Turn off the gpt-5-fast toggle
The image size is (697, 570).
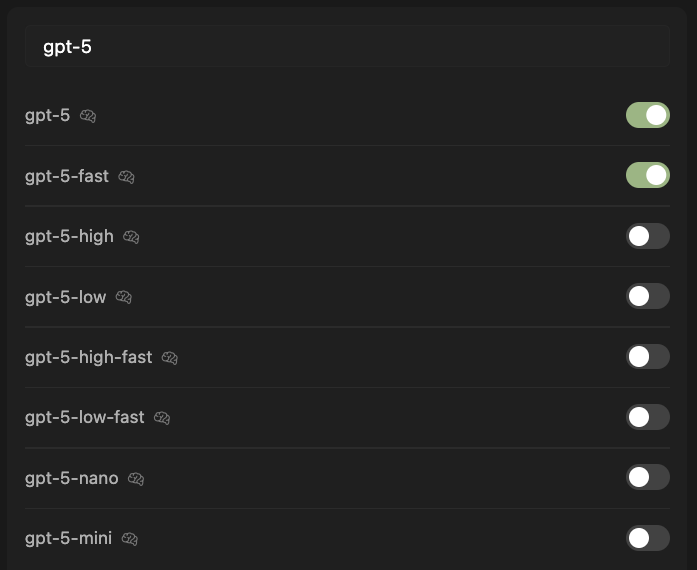[x=648, y=175]
